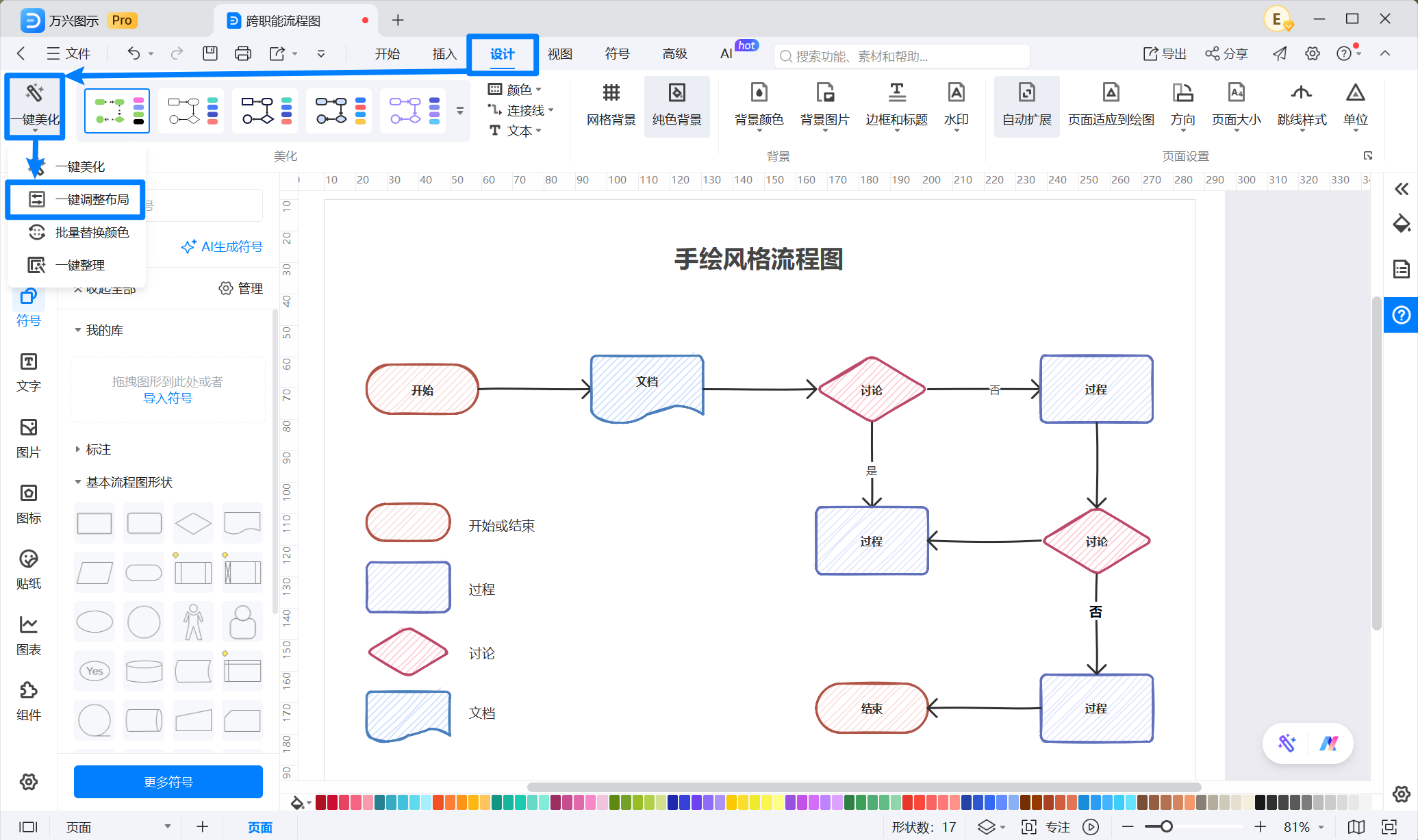
Task: Open the 页面大小 page size tool
Action: [1236, 106]
